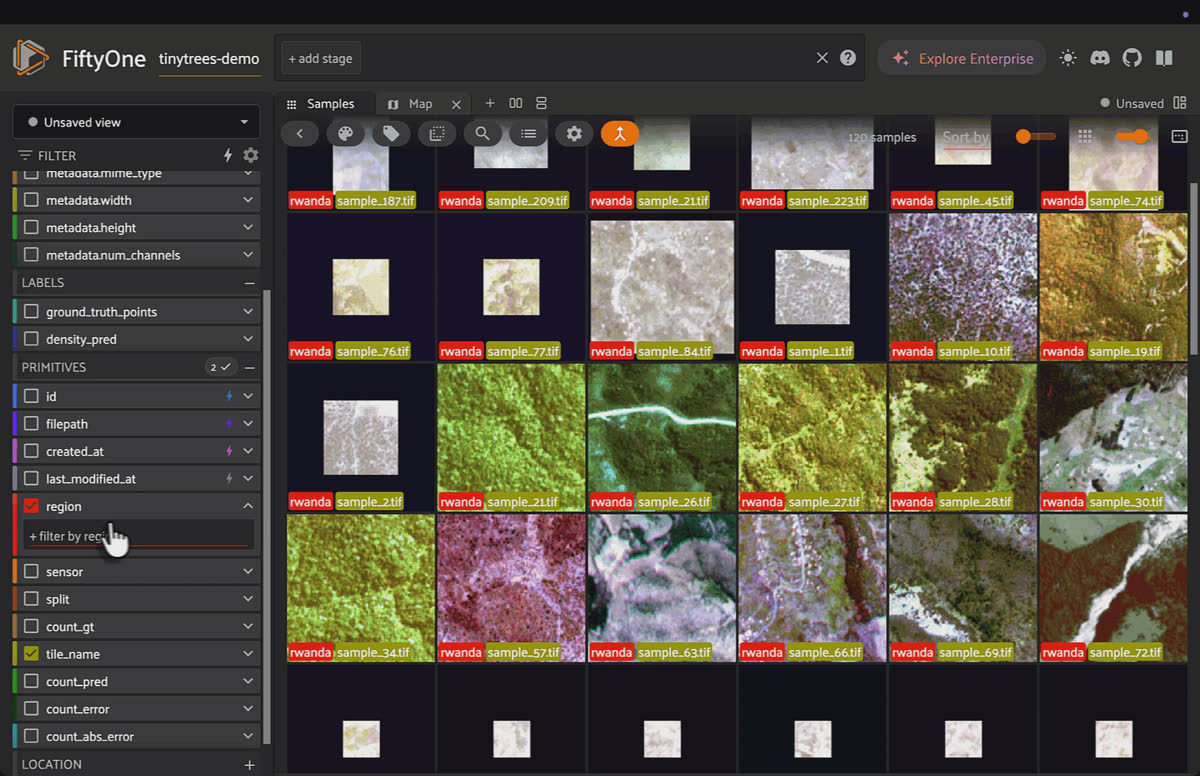Expand the LOCATION section with plus
1200x776 pixels.
(250, 764)
